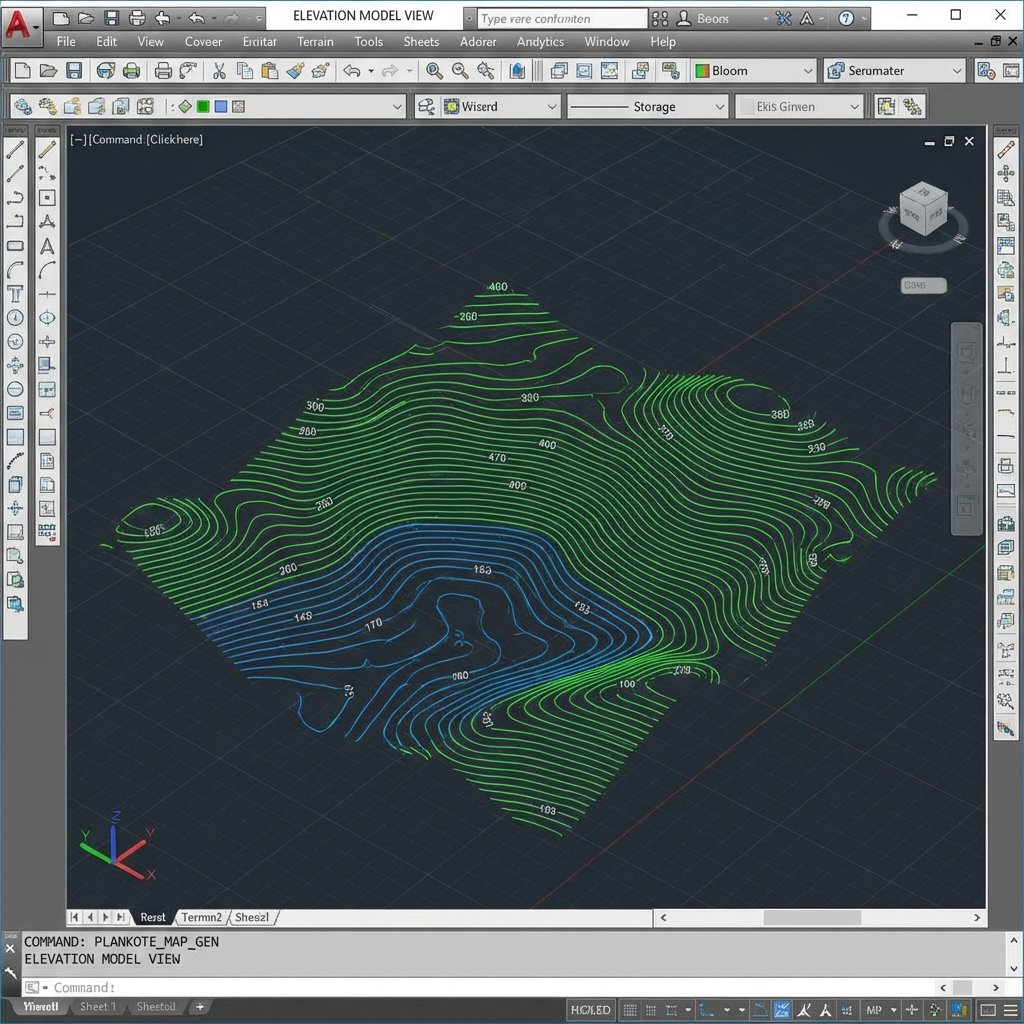1024x1024 pixels.
Task: Toggle grid display in status bar
Action: (630, 1009)
